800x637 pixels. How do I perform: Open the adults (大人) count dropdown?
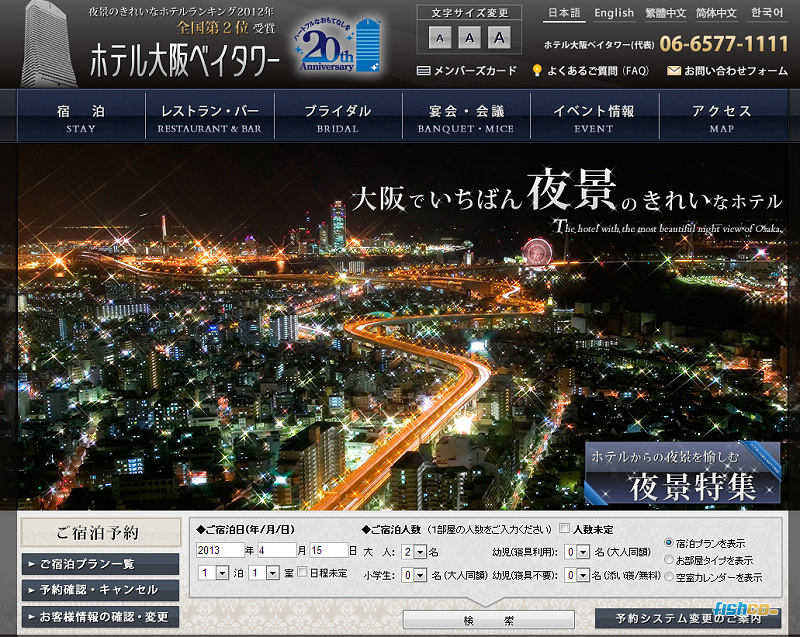[x=414, y=552]
